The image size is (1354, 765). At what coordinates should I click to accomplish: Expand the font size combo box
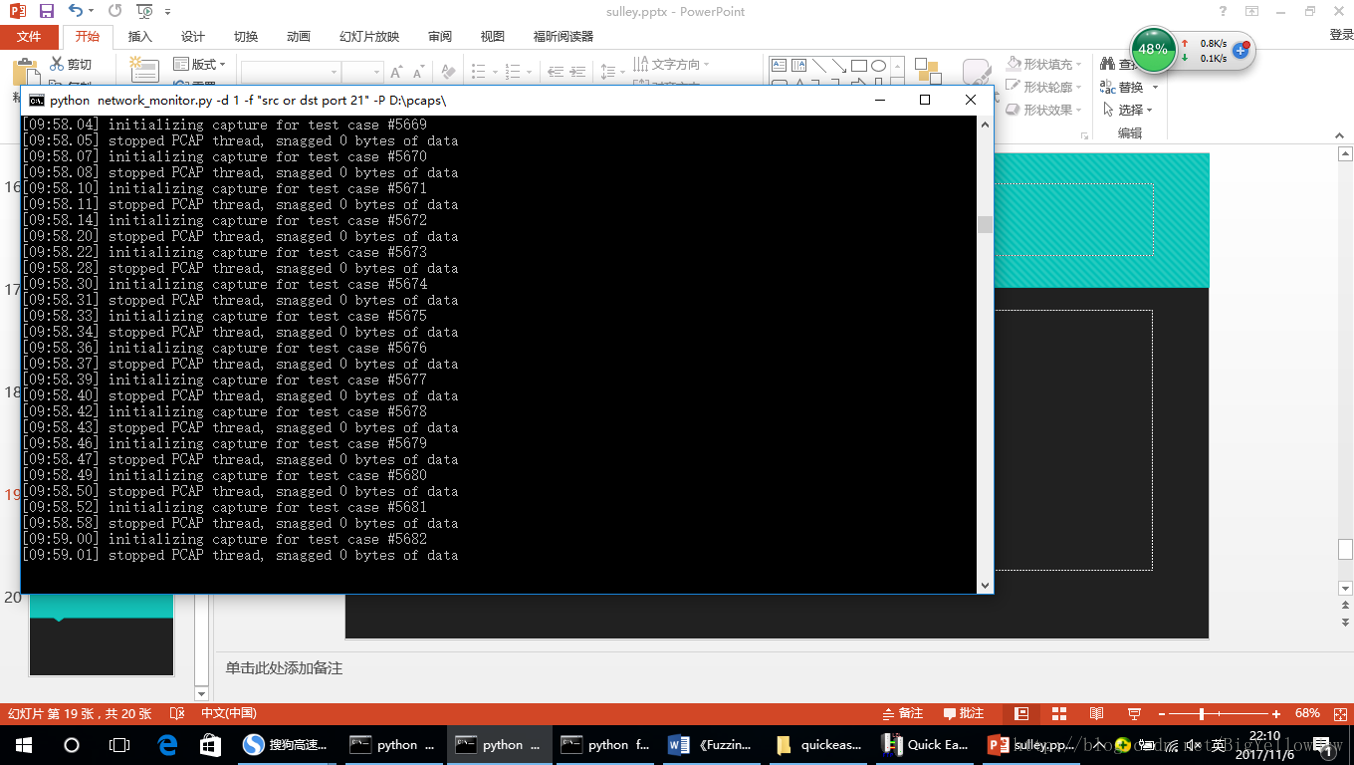pyautogui.click(x=377, y=72)
